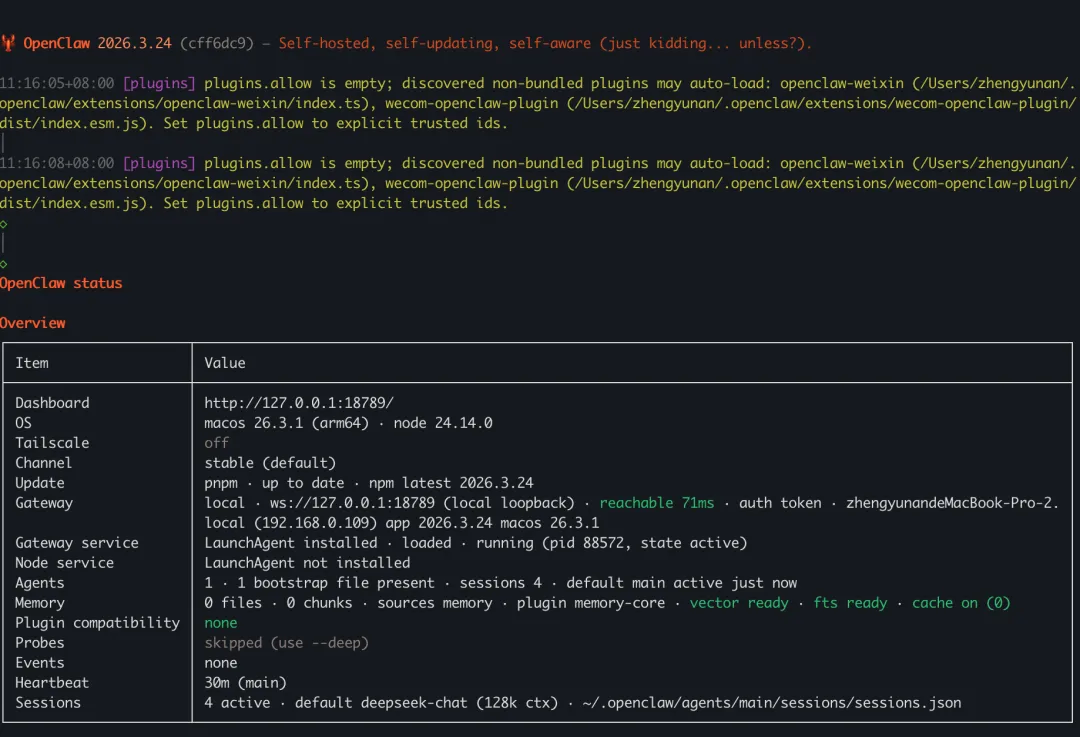The image size is (1080, 737).
Task: Click the Probes row label
Action: tap(40, 643)
